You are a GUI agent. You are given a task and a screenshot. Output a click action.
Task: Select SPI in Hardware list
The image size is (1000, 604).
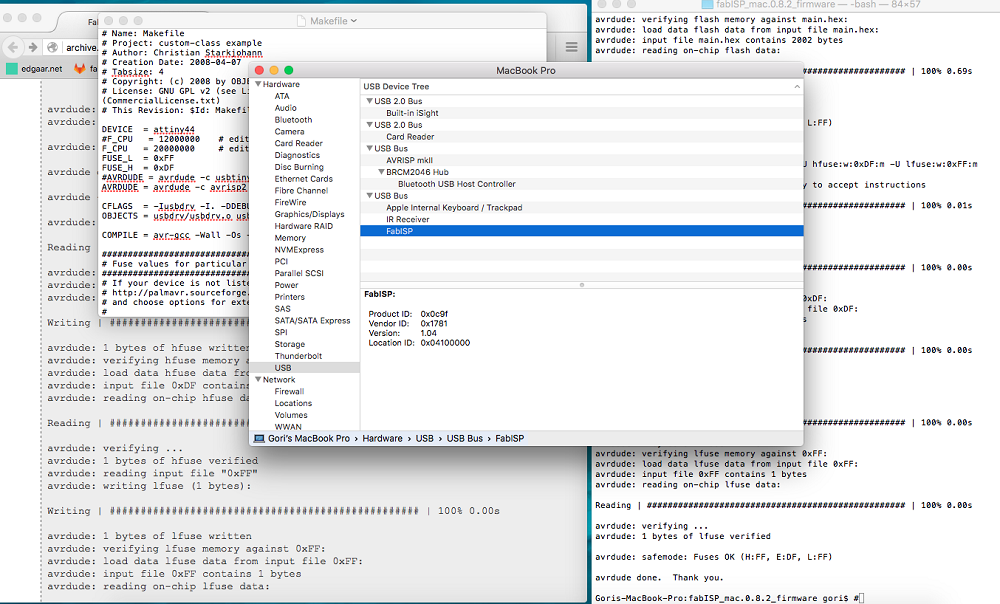[281, 332]
